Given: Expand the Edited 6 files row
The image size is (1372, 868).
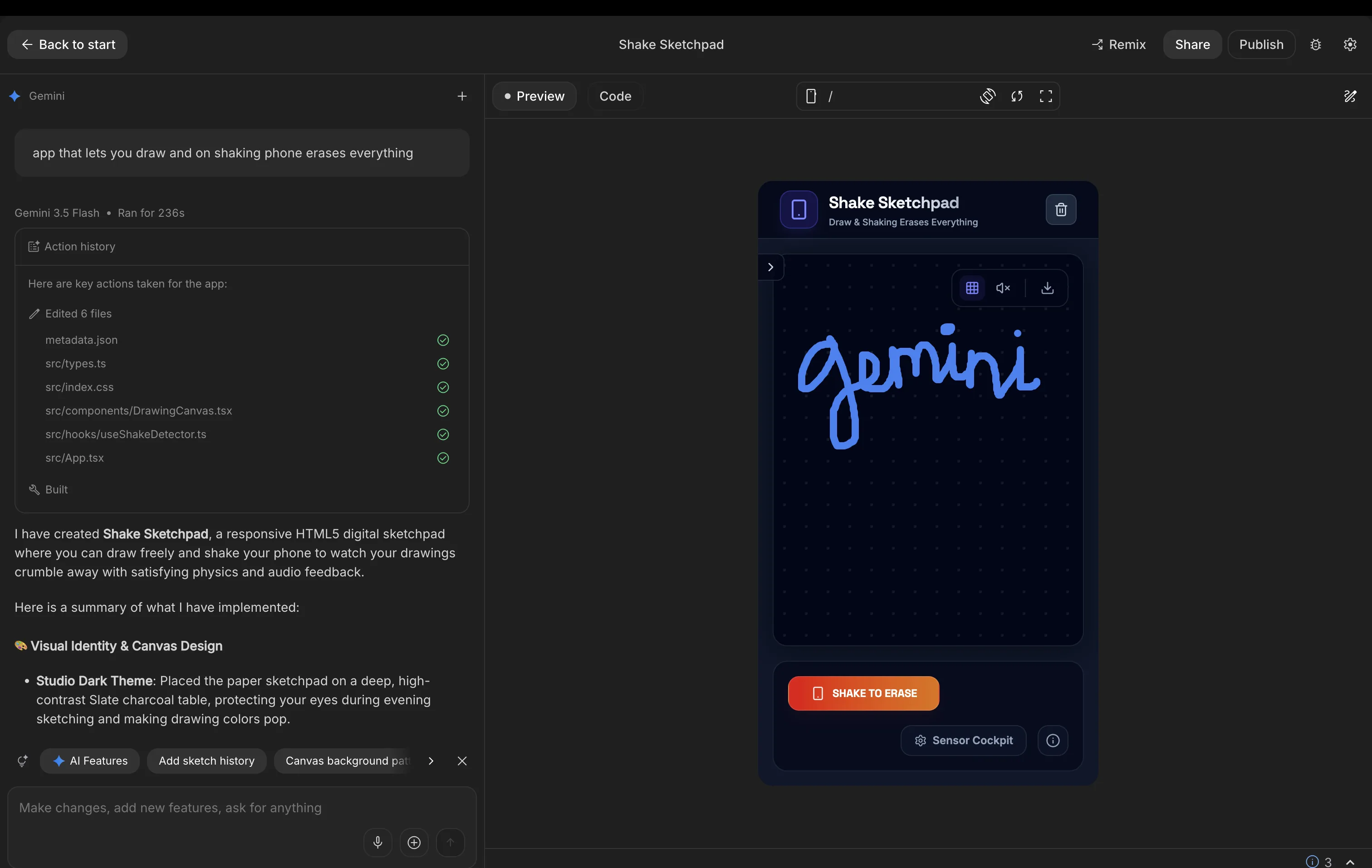Looking at the screenshot, I should (70, 314).
